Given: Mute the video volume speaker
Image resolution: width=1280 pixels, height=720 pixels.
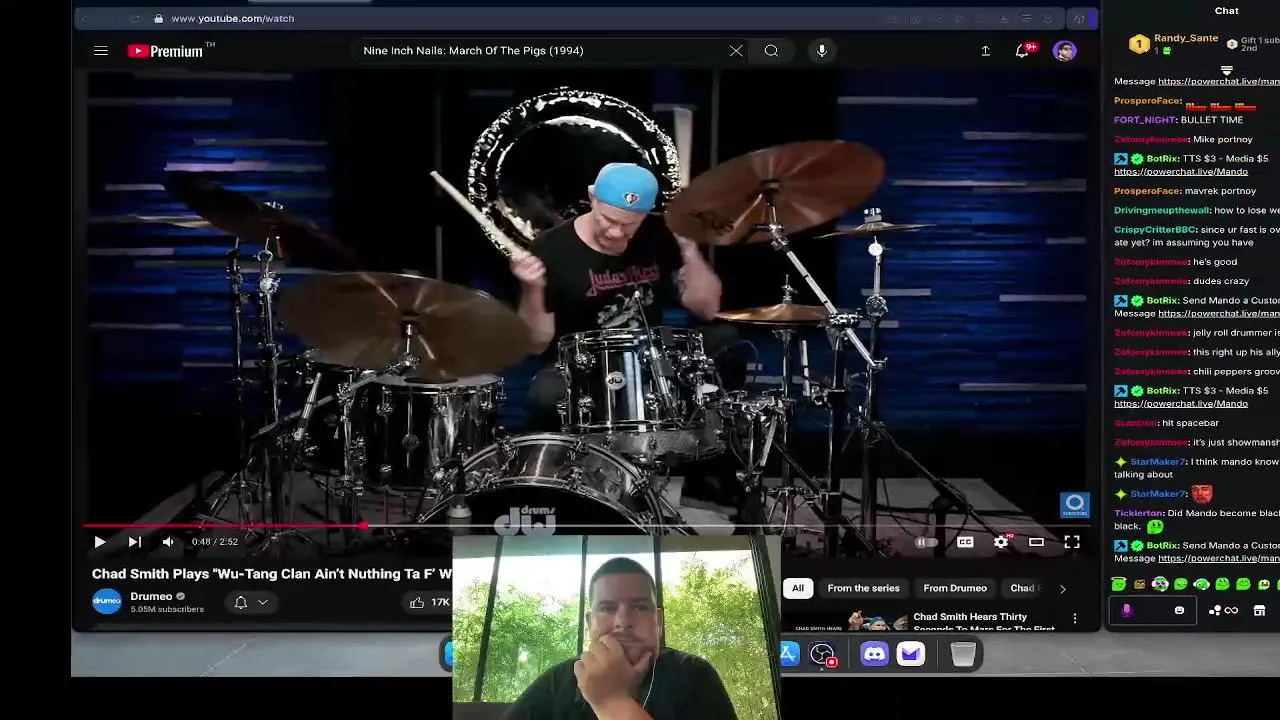Looking at the screenshot, I should (168, 542).
